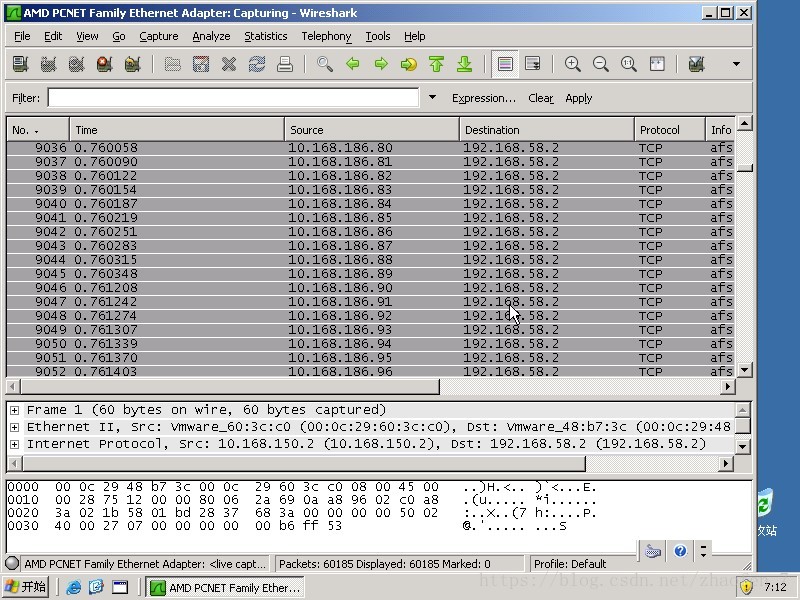800x600 pixels.
Task: Reset zoom to normal size
Action: [629, 64]
